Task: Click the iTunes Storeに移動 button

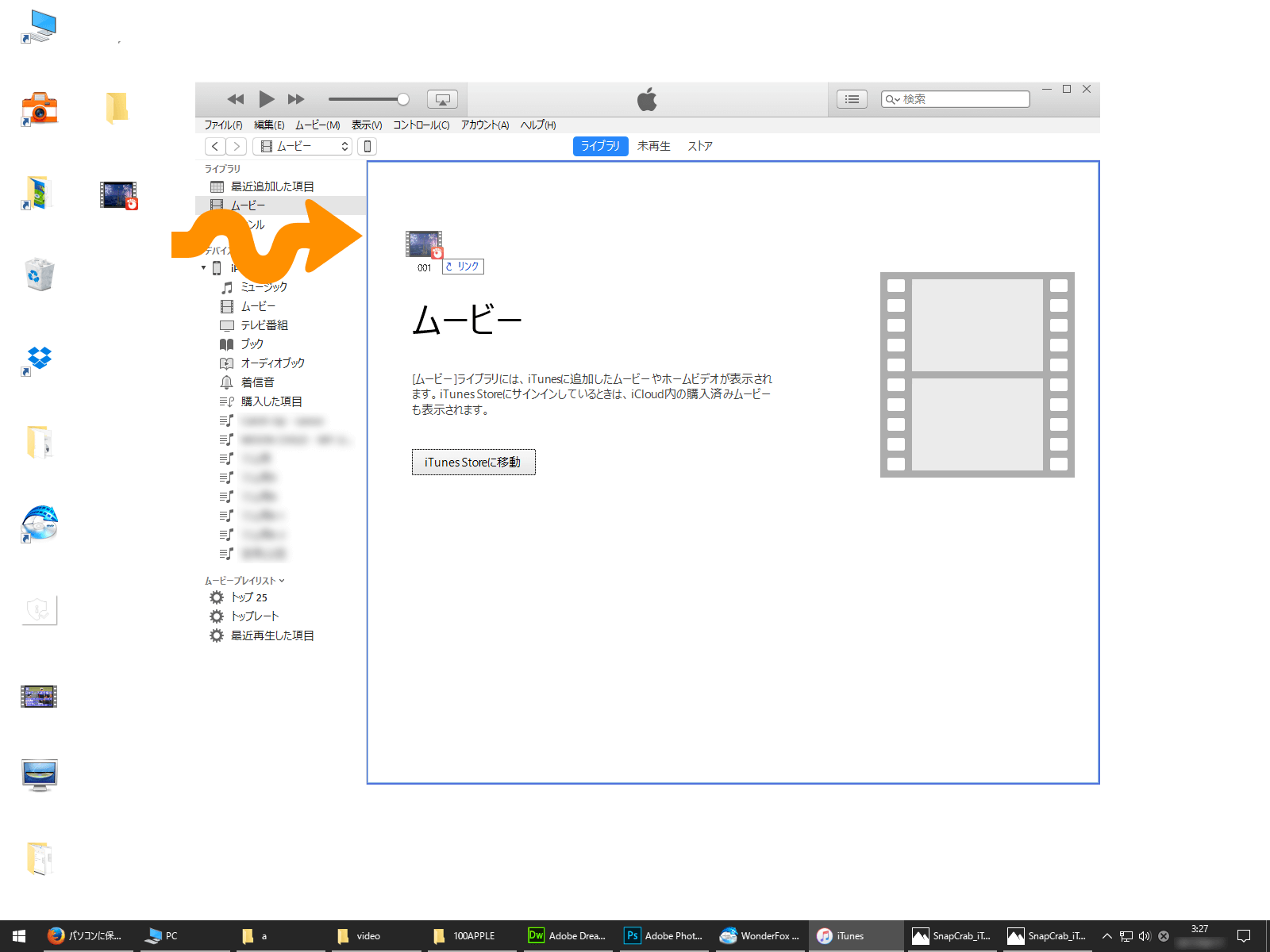Action: [x=473, y=463]
